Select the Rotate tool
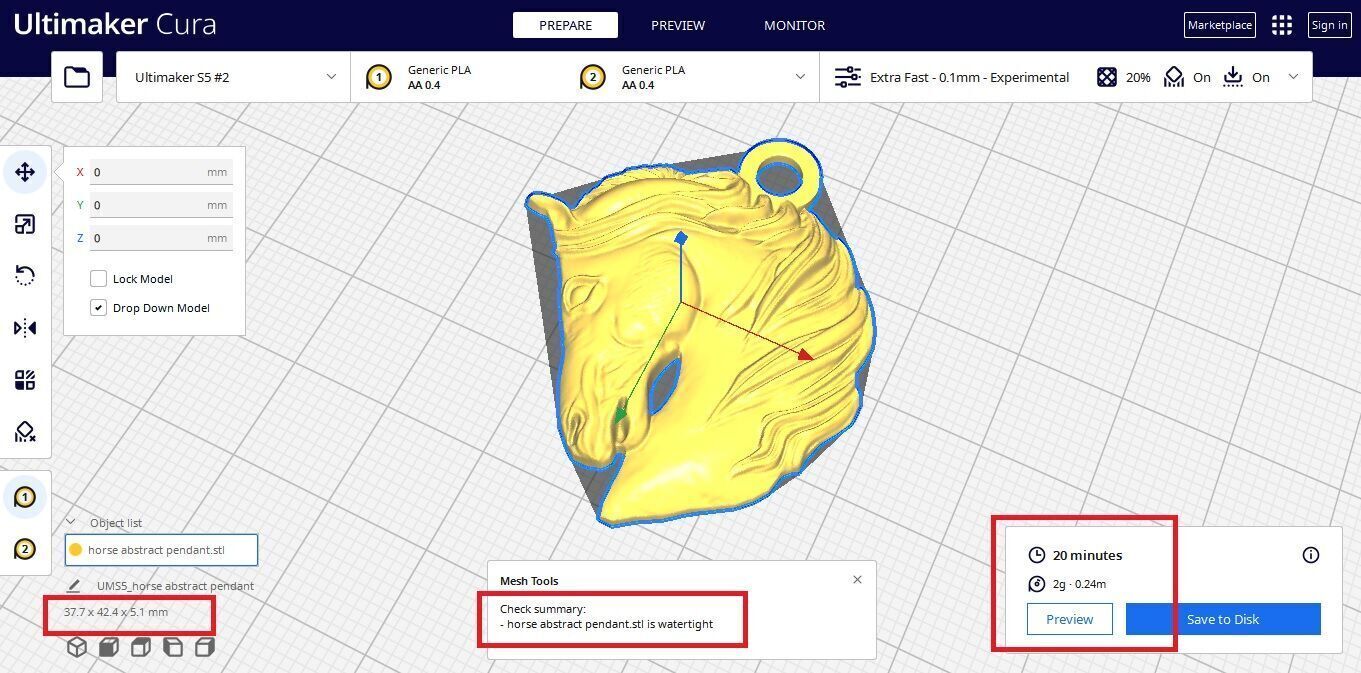The height and width of the screenshot is (673, 1361). [x=25, y=276]
